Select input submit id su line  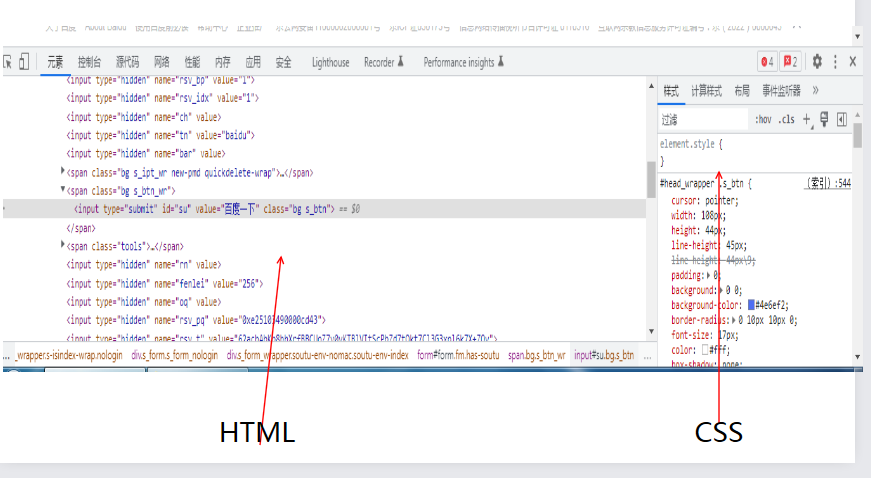(324, 209)
